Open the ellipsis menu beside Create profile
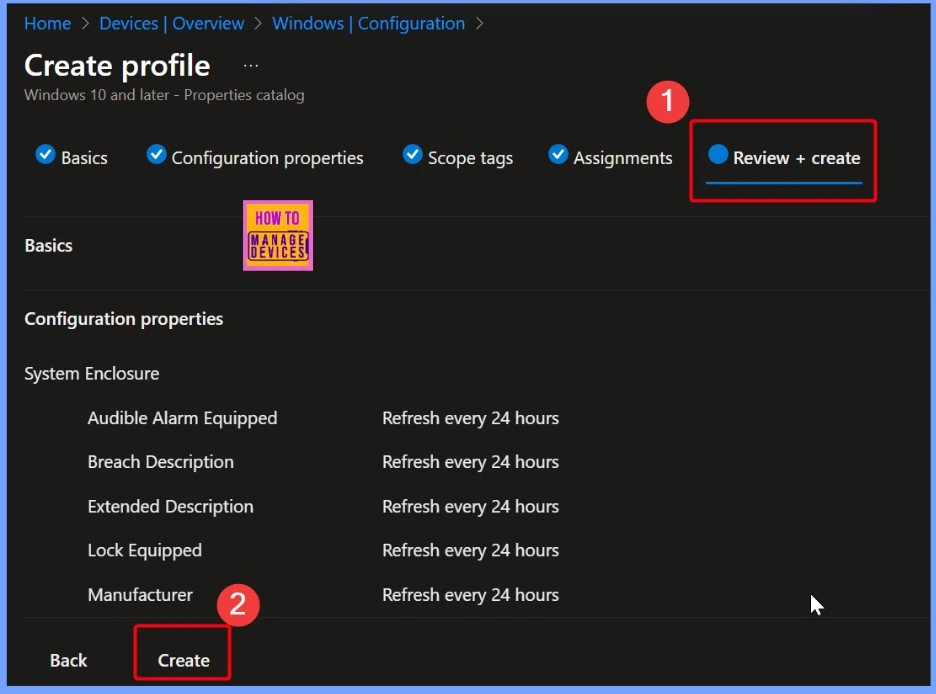This screenshot has width=936, height=694. [x=251, y=66]
